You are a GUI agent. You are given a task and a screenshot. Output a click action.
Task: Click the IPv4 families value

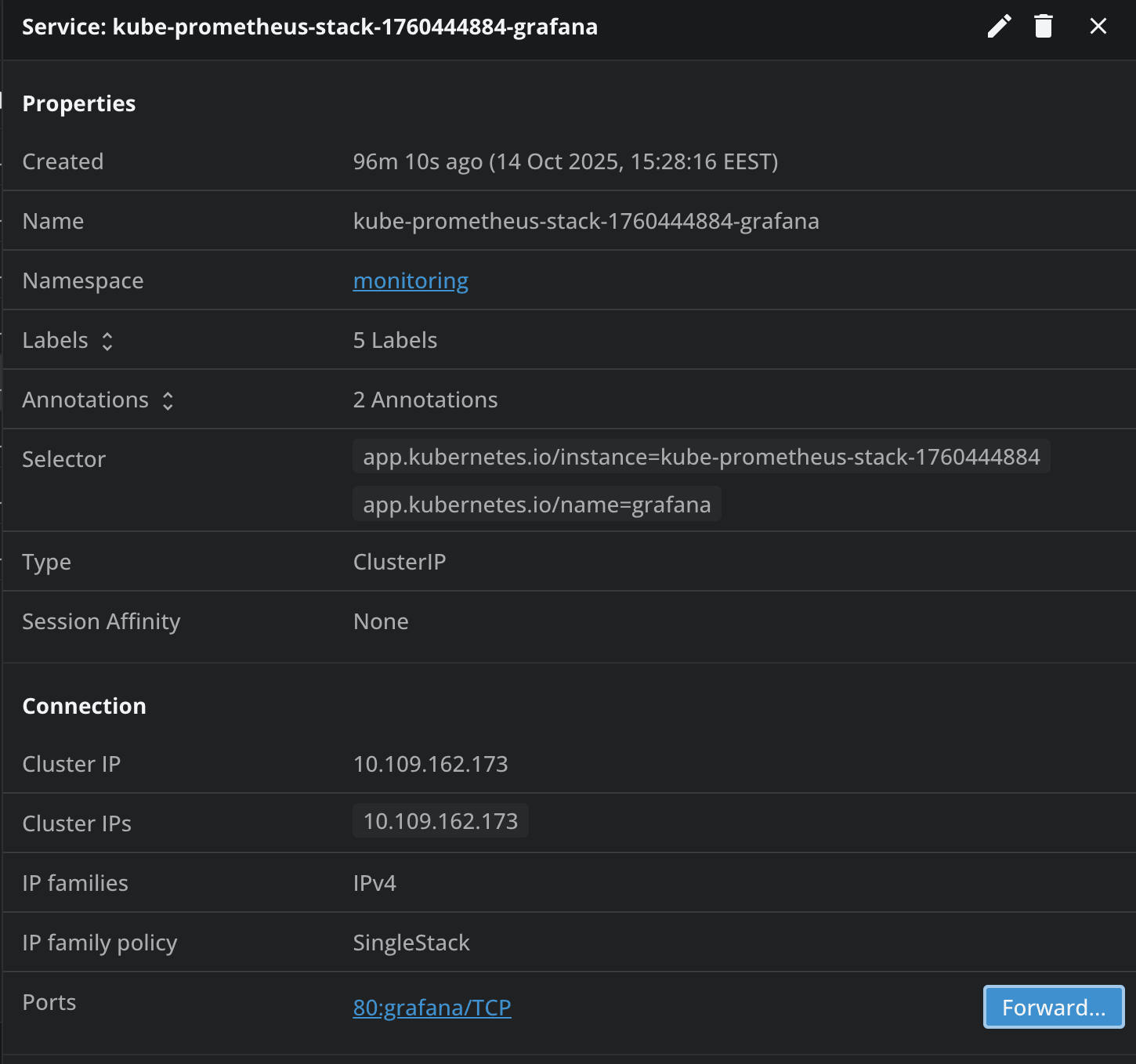(374, 883)
